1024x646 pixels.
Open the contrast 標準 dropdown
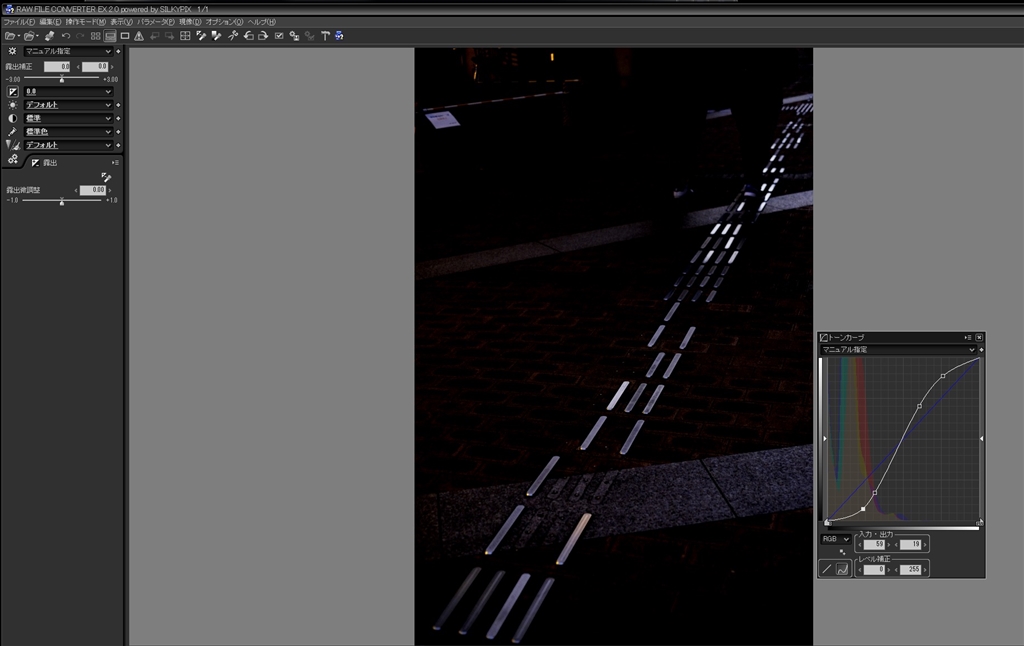[x=68, y=118]
